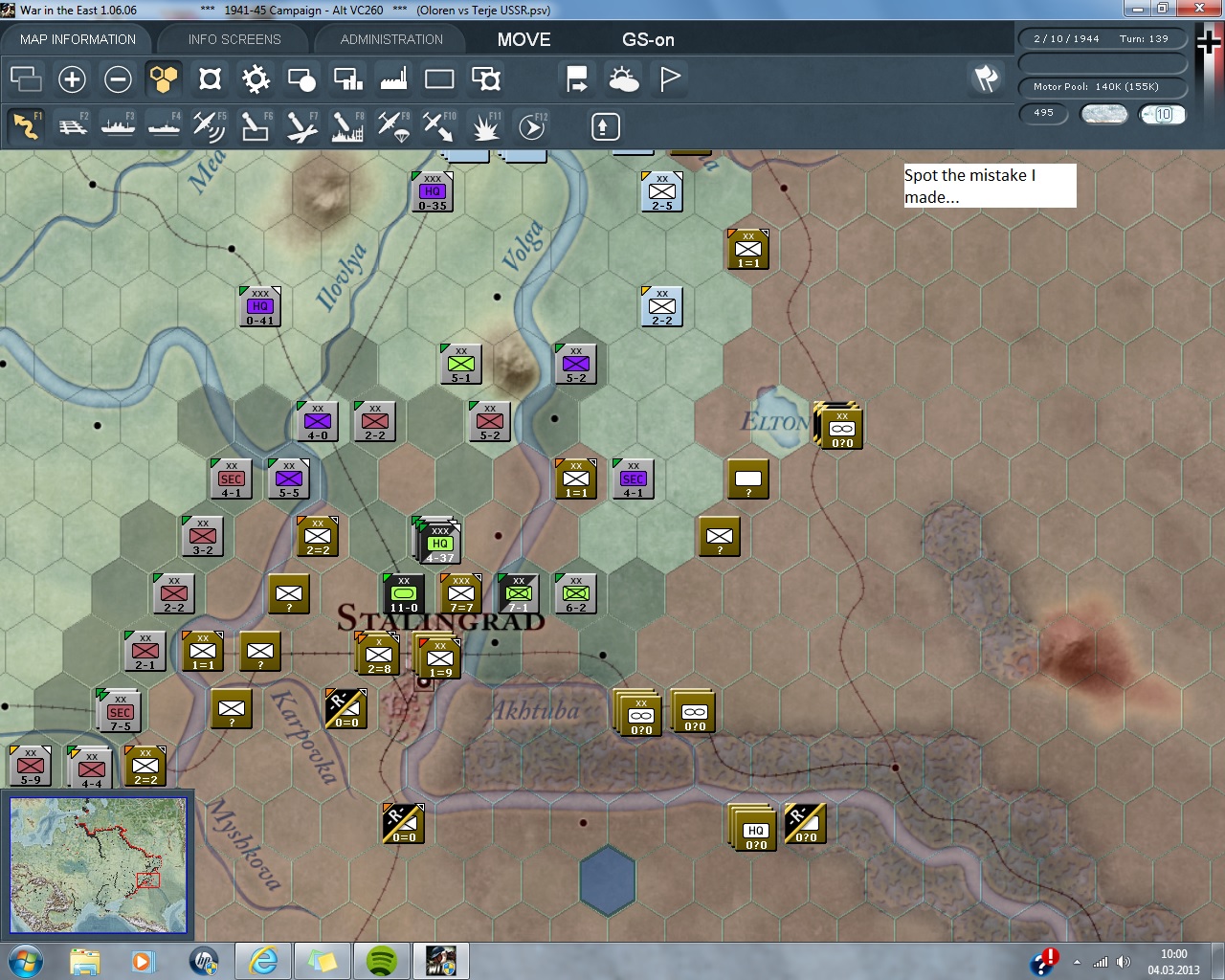Click the gear-shaped toolbar icon
Screen dimensions: 1225x980
coord(256,79)
